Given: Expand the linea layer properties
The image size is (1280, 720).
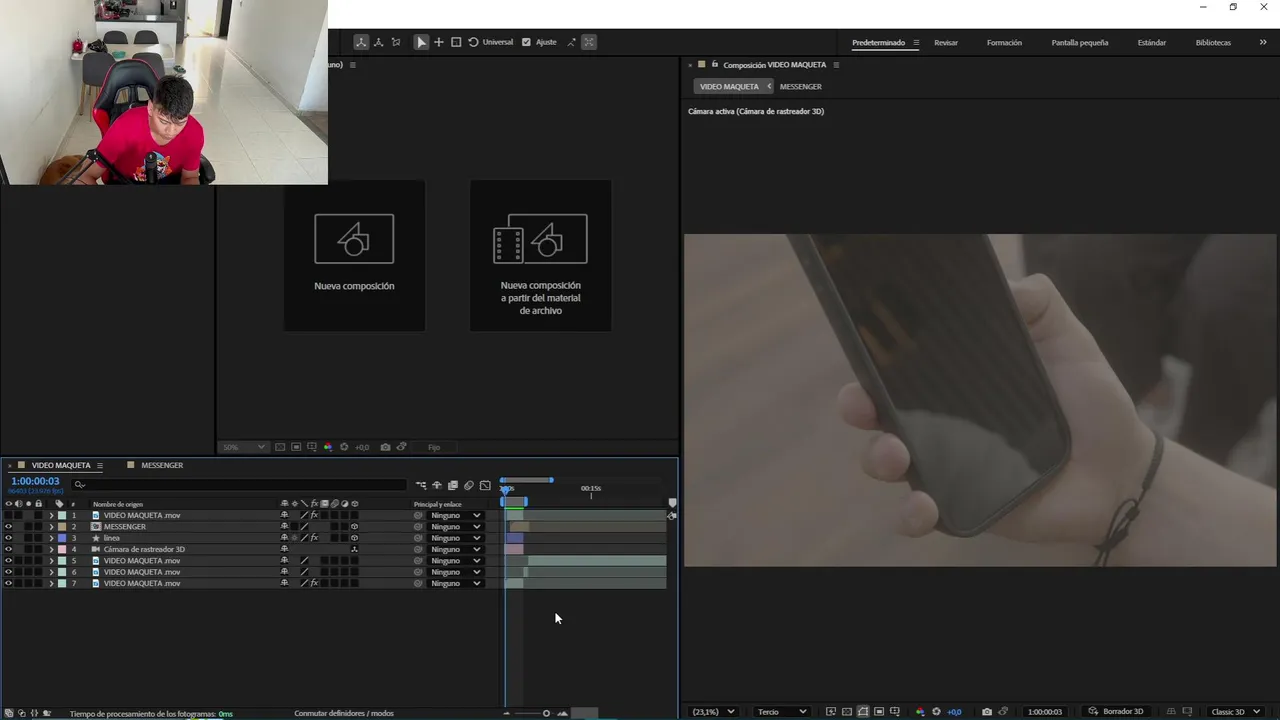Looking at the screenshot, I should [51, 538].
